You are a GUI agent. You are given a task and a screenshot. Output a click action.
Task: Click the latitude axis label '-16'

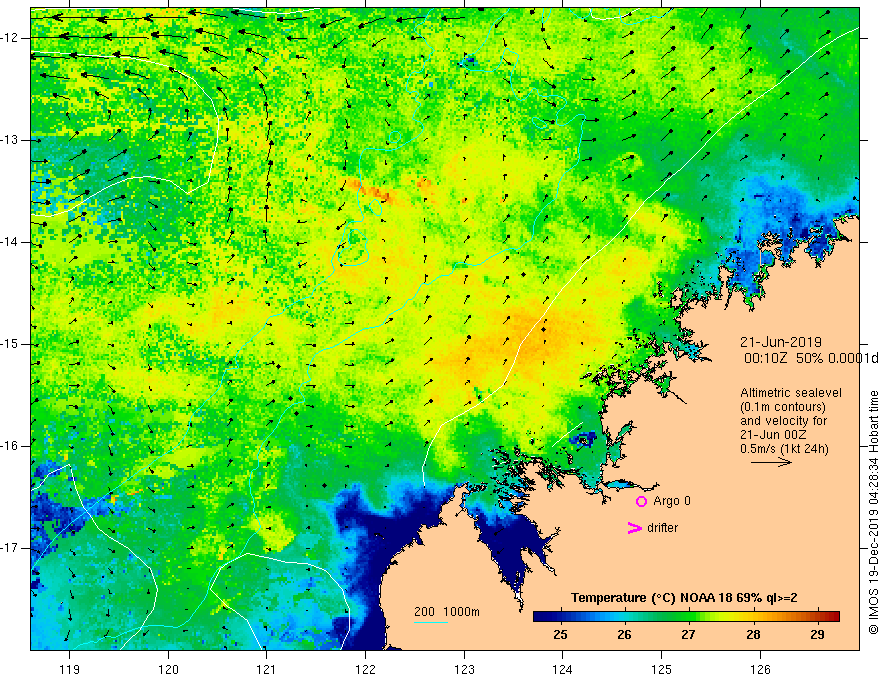tap(9, 446)
